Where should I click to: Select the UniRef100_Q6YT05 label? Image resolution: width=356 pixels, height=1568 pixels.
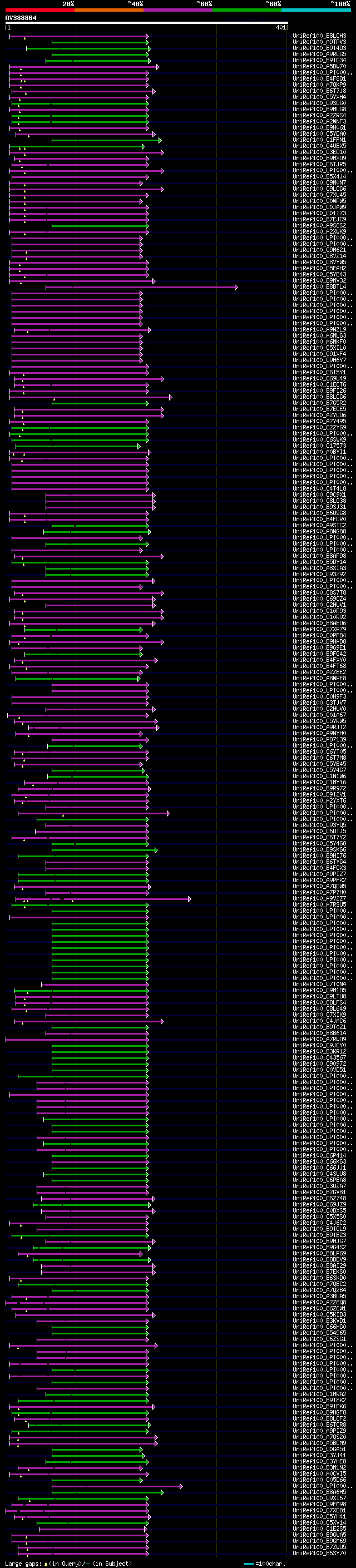[x=319, y=752]
